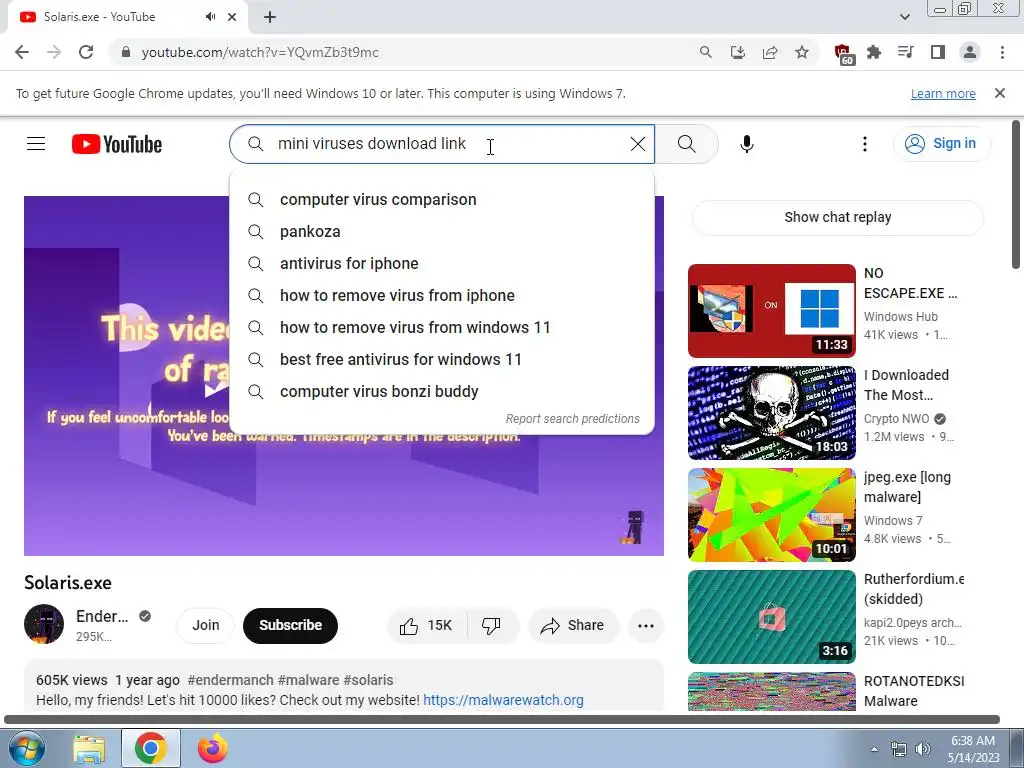Show hidden tray icons arrow
The image size is (1024, 768).
pos(874,749)
